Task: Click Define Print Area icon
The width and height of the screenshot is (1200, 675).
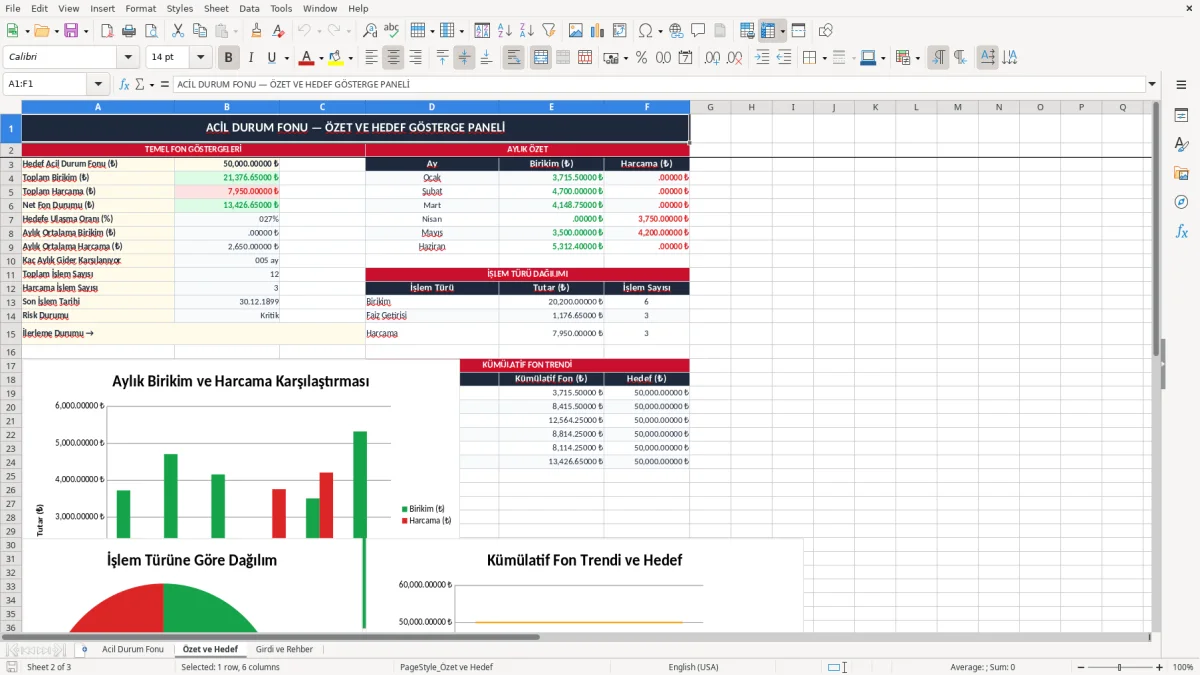Action: pyautogui.click(x=746, y=31)
